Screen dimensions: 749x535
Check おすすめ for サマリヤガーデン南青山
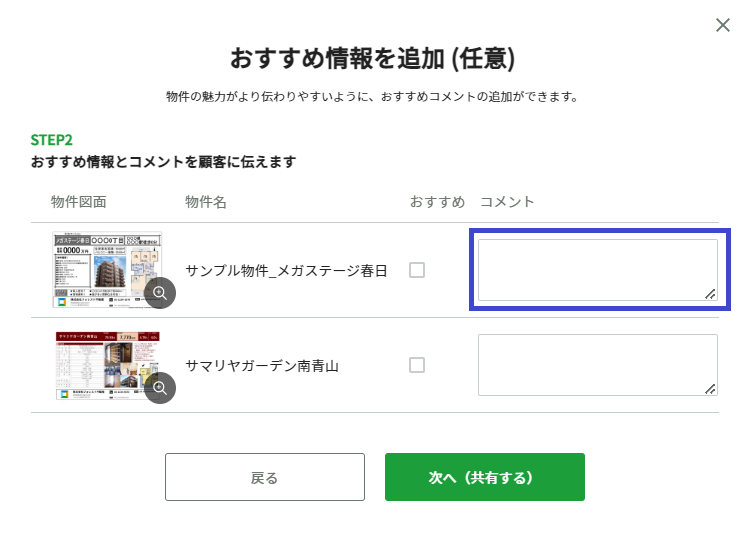[x=417, y=365]
